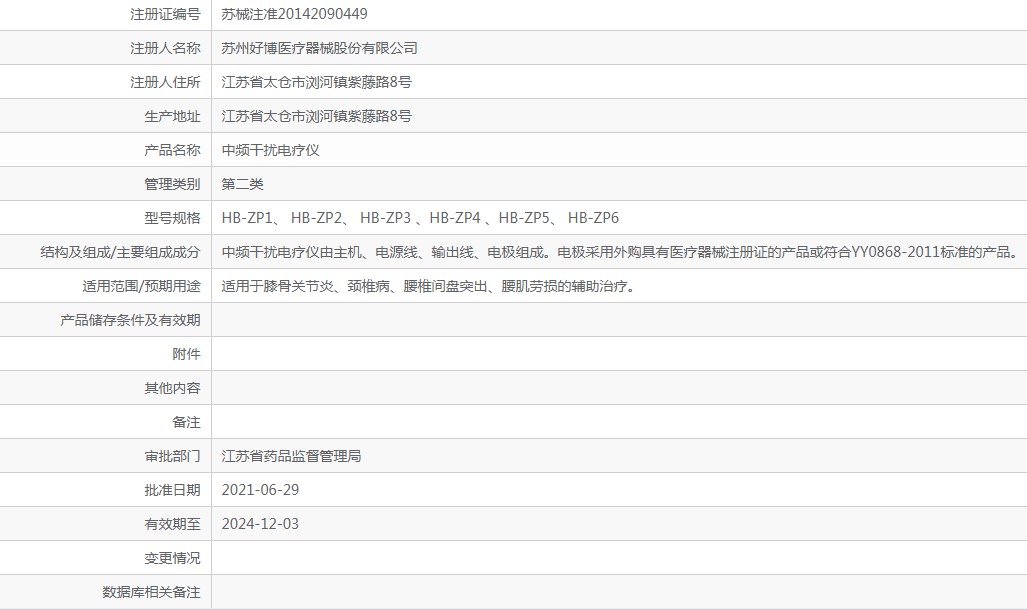Click the 结构及组成/主要组成成分 label

tap(121, 252)
